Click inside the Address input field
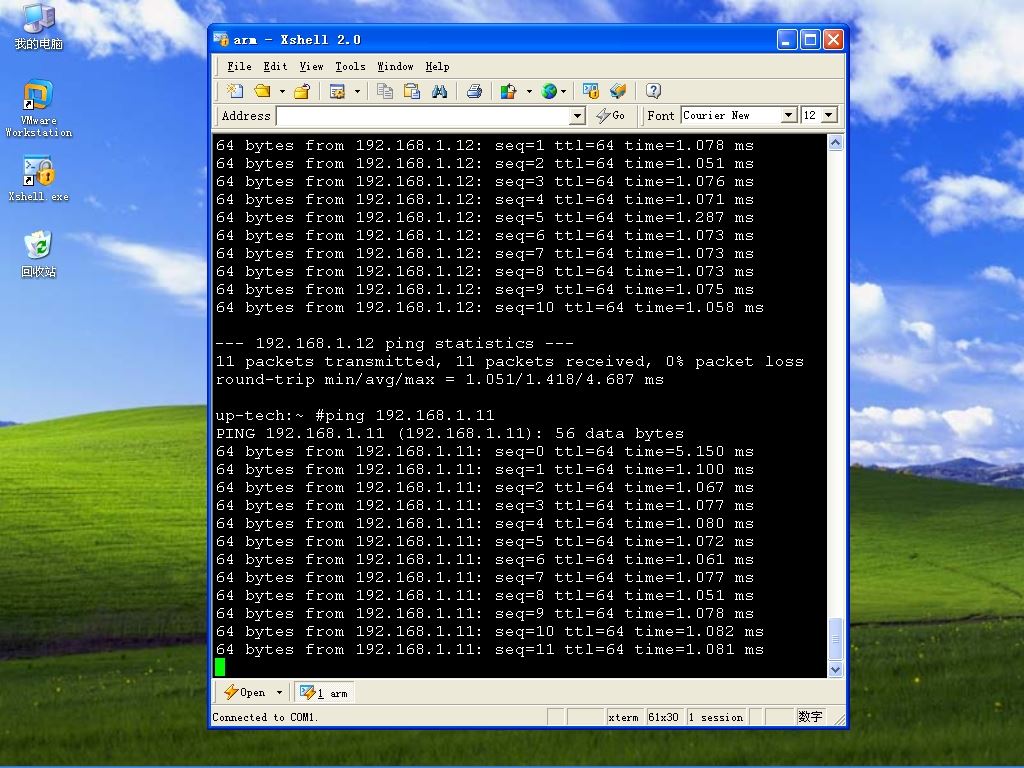Screen dimensions: 1024x768 (x=423, y=116)
